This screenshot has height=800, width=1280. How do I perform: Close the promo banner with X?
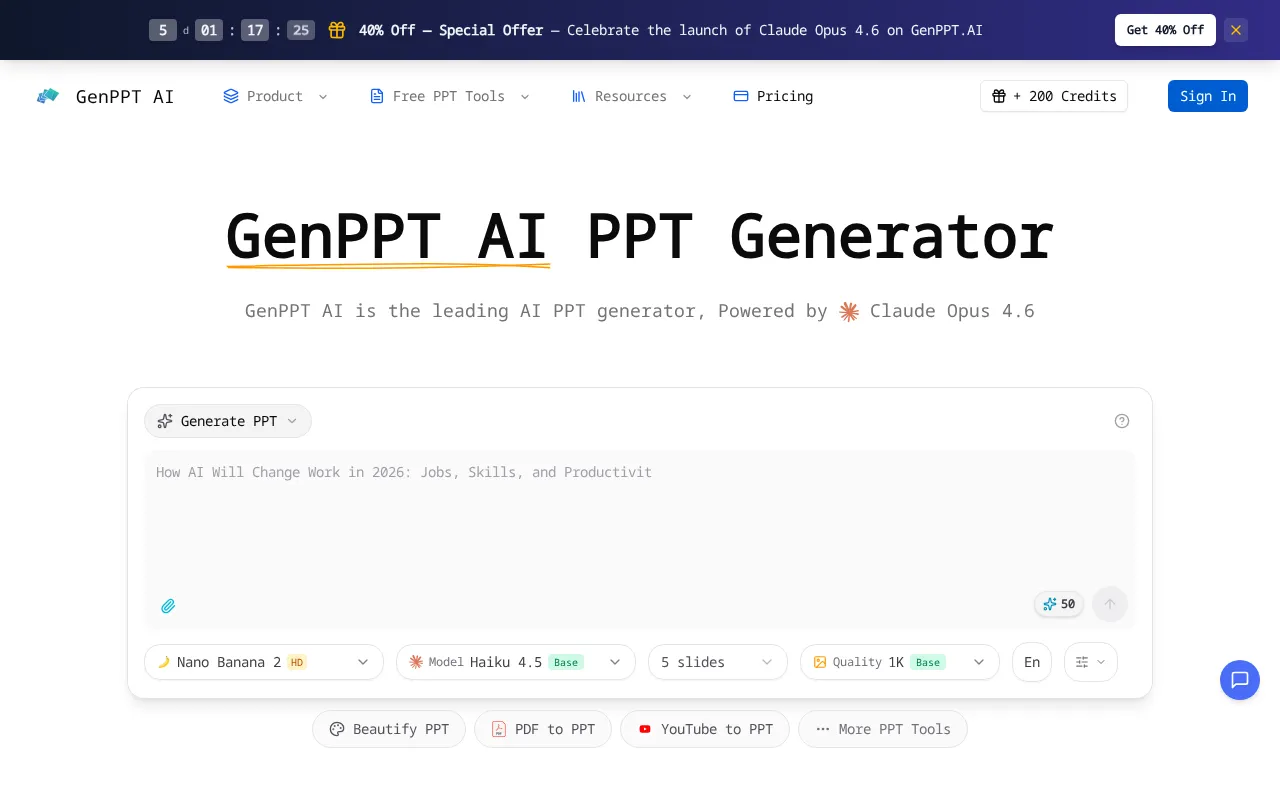[x=1236, y=30]
